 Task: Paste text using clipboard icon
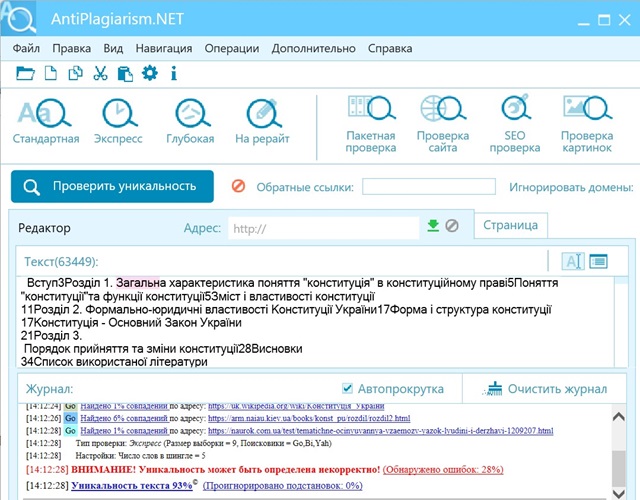tap(125, 73)
